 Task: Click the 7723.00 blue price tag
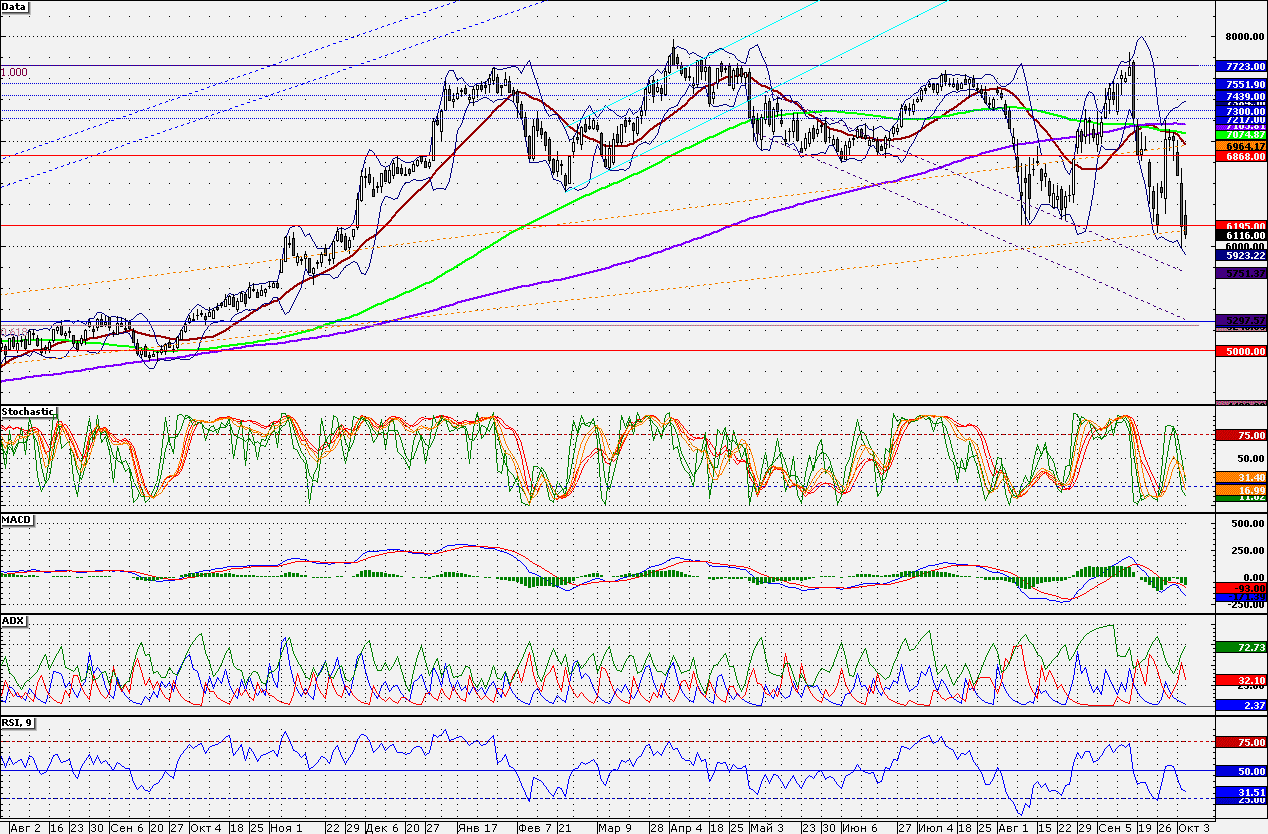[1240, 66]
